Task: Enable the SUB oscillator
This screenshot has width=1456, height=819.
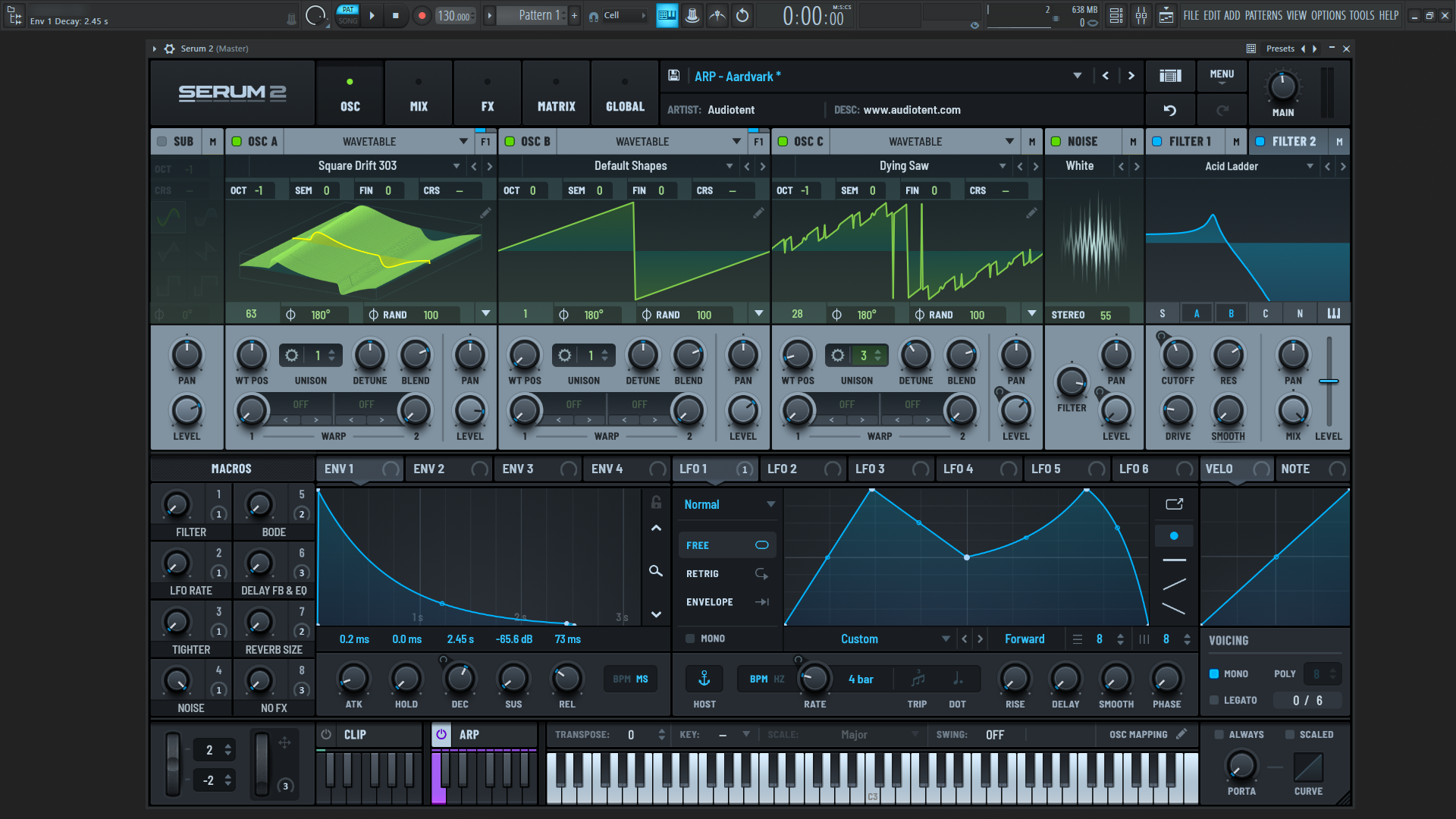Action: (162, 142)
